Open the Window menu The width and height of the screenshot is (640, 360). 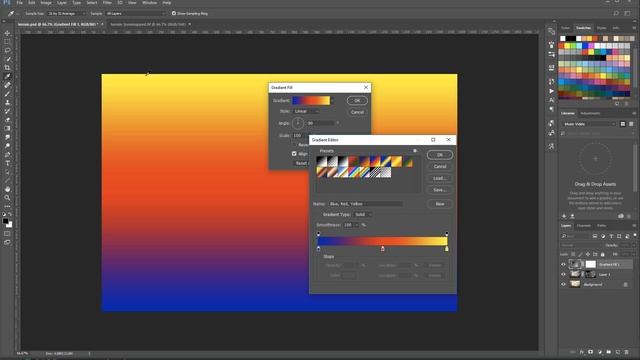(x=149, y=2)
